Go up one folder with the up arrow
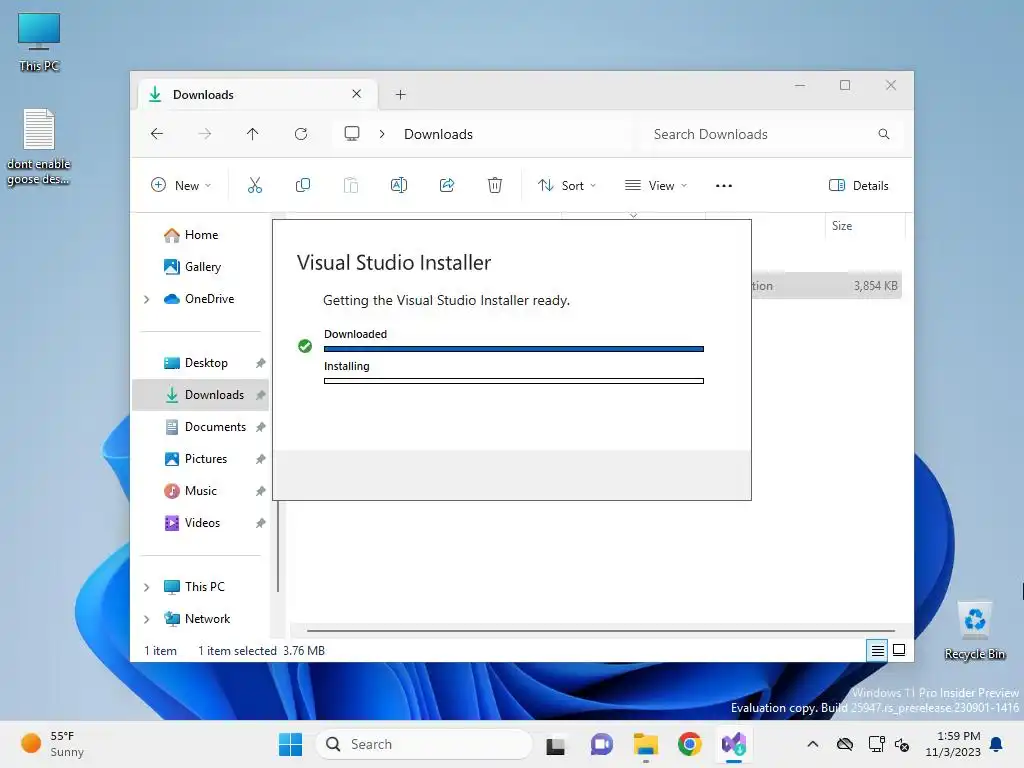This screenshot has width=1024, height=768. tap(253, 134)
